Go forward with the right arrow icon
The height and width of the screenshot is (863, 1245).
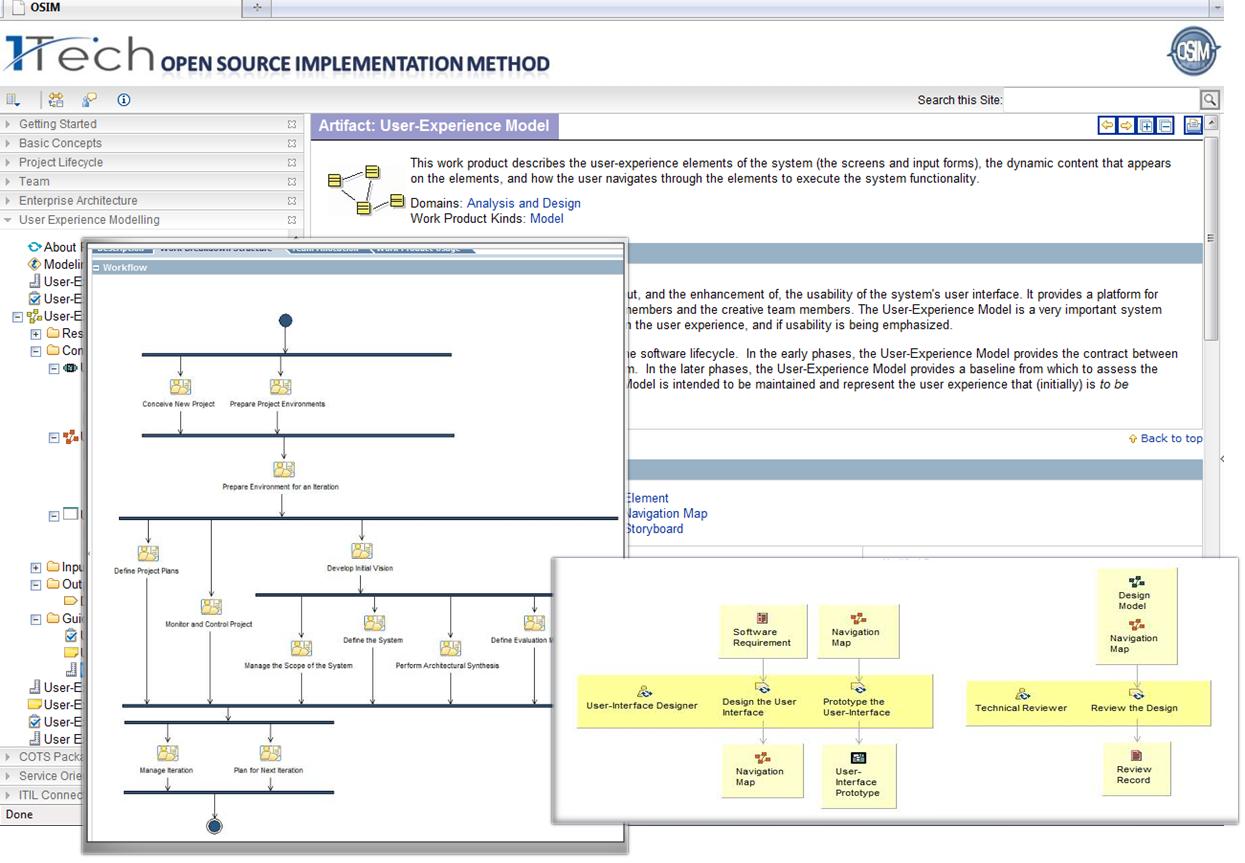tap(1126, 126)
